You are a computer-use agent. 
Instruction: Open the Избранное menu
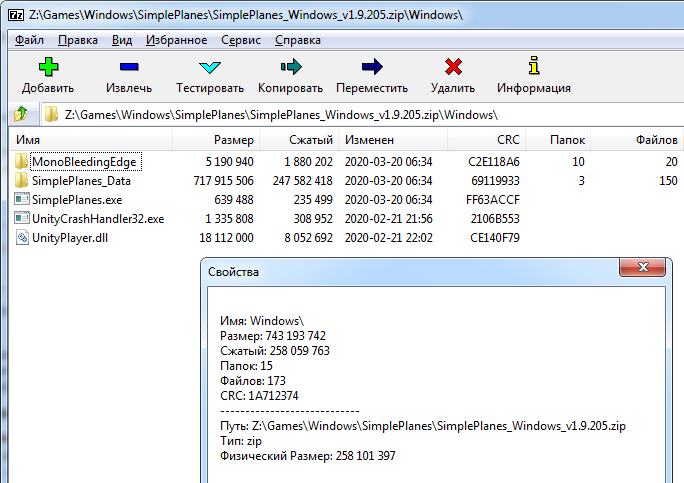(177, 40)
